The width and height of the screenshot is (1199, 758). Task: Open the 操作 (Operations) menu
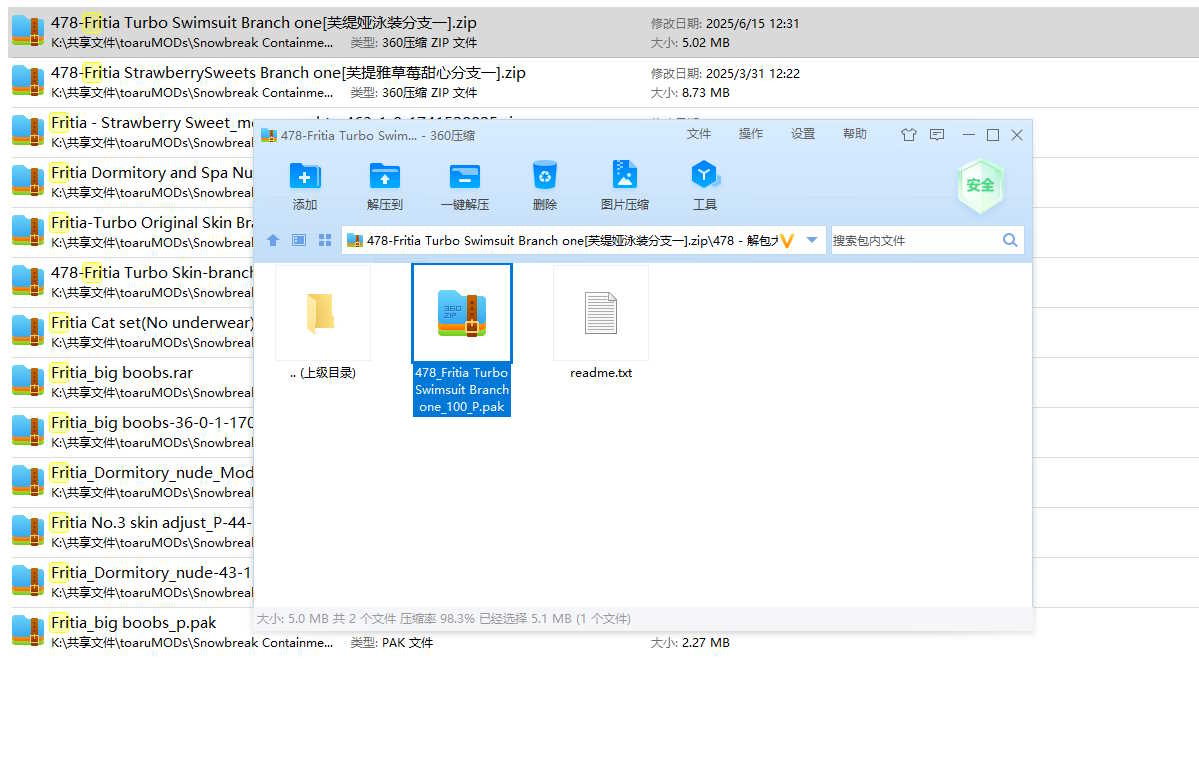(751, 135)
